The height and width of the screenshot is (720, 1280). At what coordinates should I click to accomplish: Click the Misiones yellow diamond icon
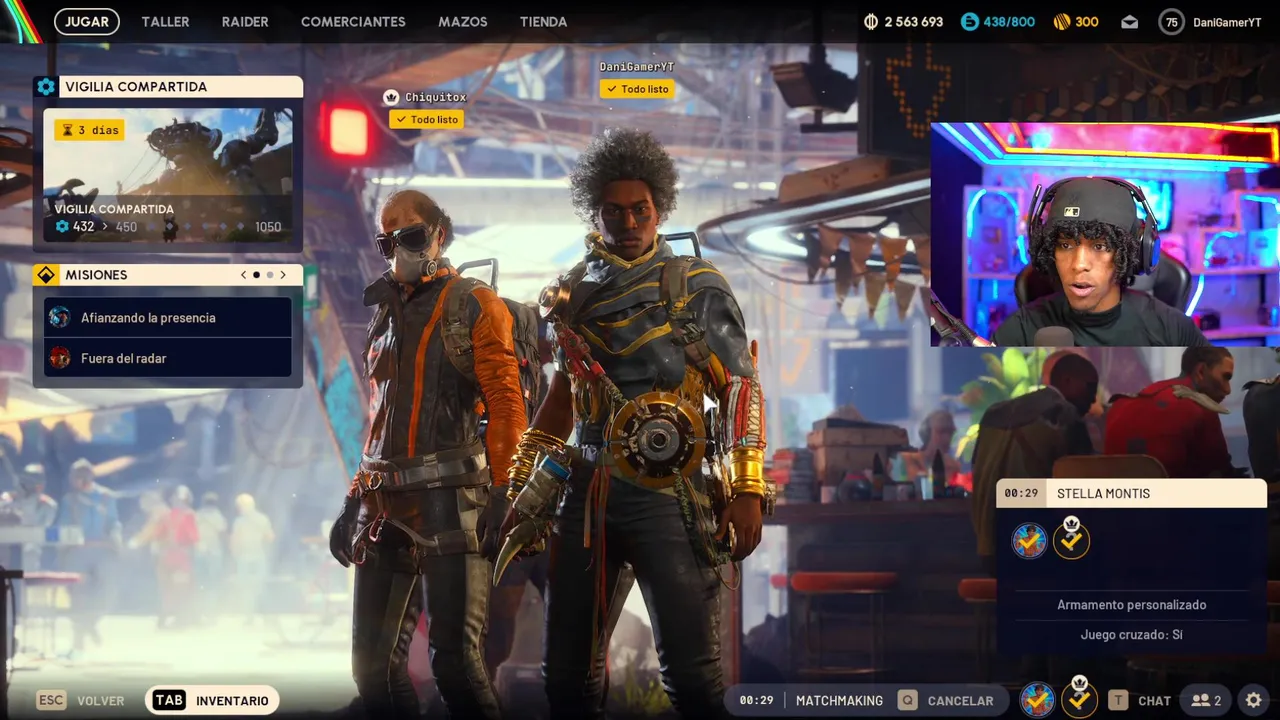[46, 275]
